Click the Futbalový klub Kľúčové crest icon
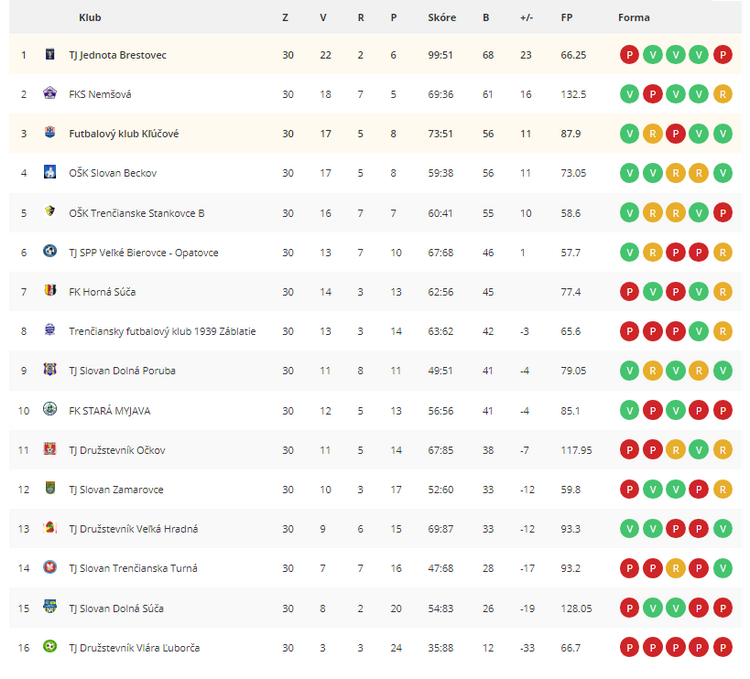 (50, 132)
